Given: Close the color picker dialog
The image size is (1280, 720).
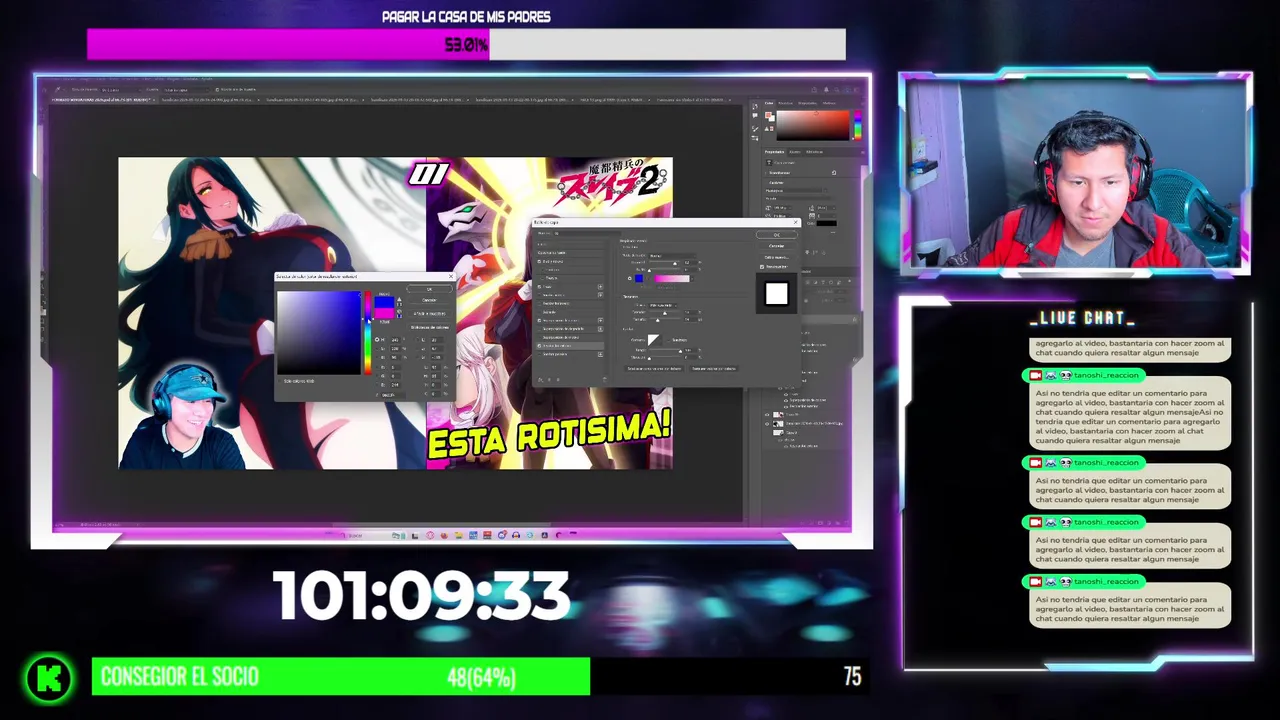Looking at the screenshot, I should click(x=451, y=277).
